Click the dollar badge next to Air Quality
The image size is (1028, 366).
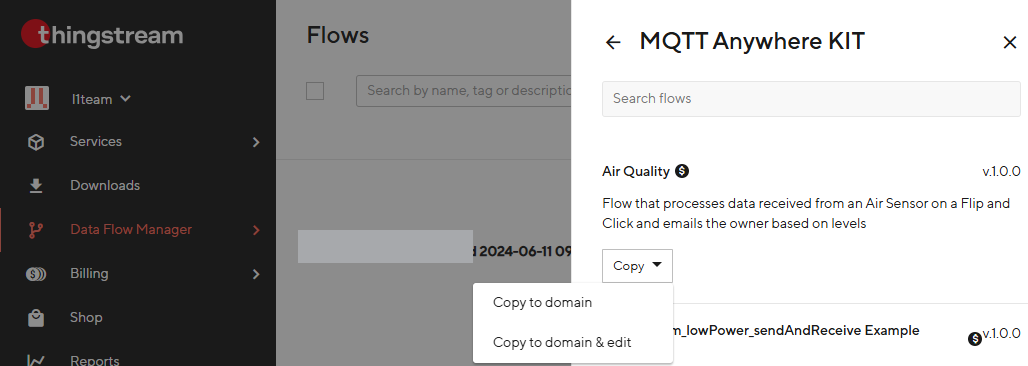[x=682, y=171]
